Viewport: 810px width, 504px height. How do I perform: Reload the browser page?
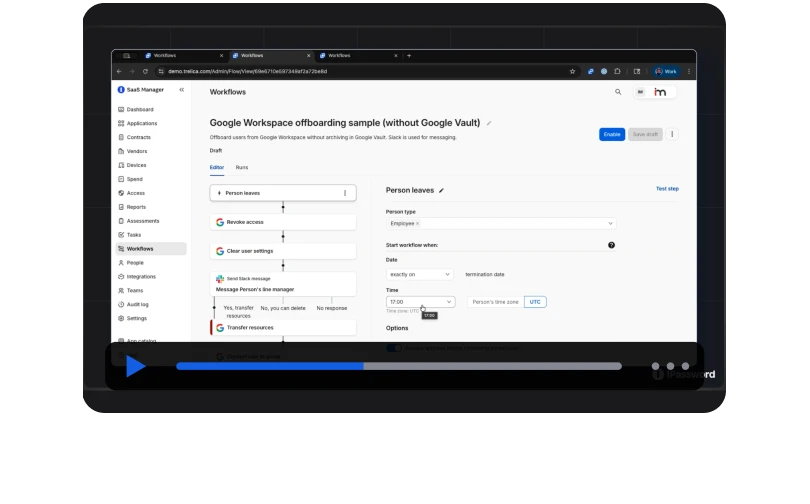pyautogui.click(x=145, y=72)
